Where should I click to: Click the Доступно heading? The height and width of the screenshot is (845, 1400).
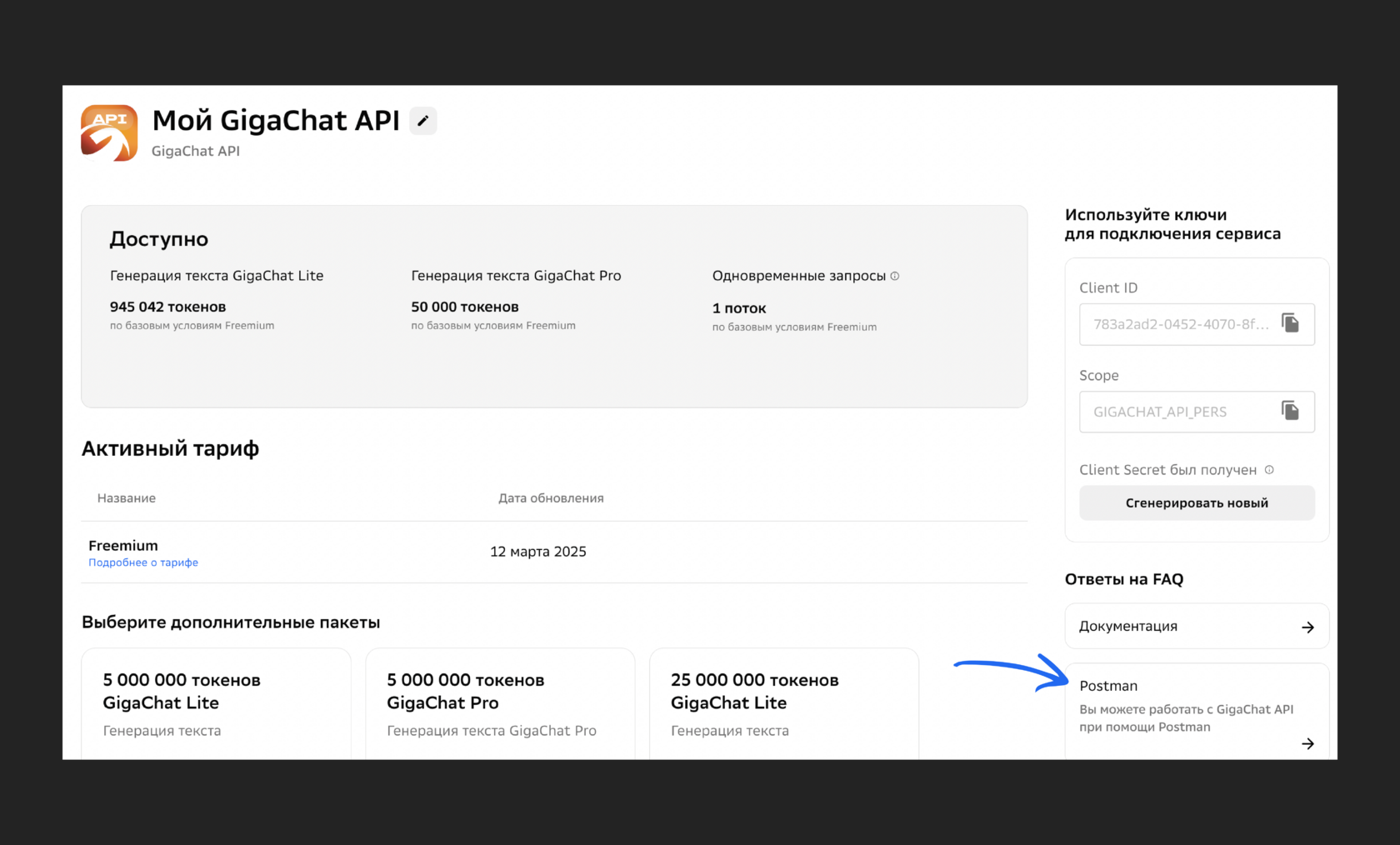coord(159,239)
